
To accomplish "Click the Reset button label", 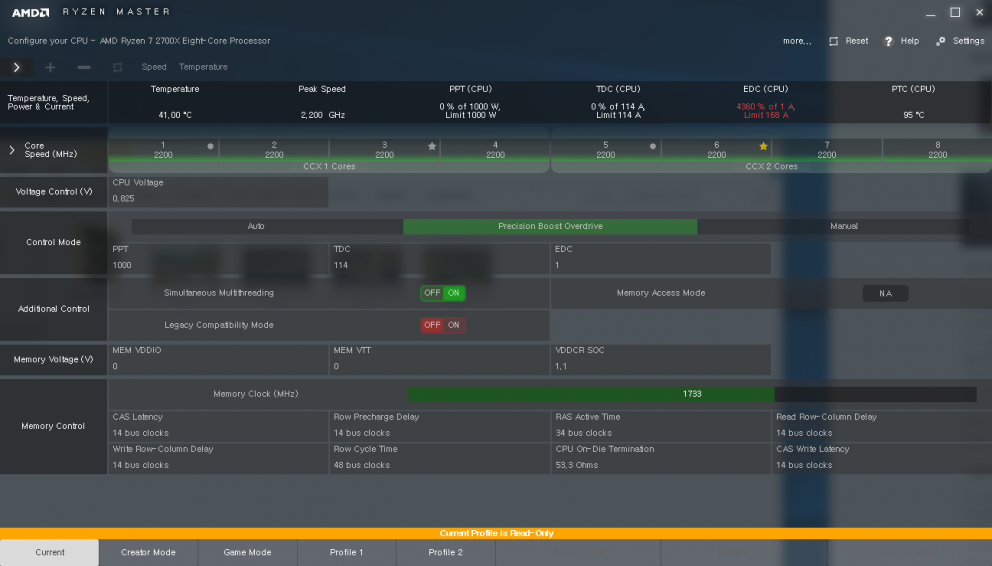I will tap(857, 41).
